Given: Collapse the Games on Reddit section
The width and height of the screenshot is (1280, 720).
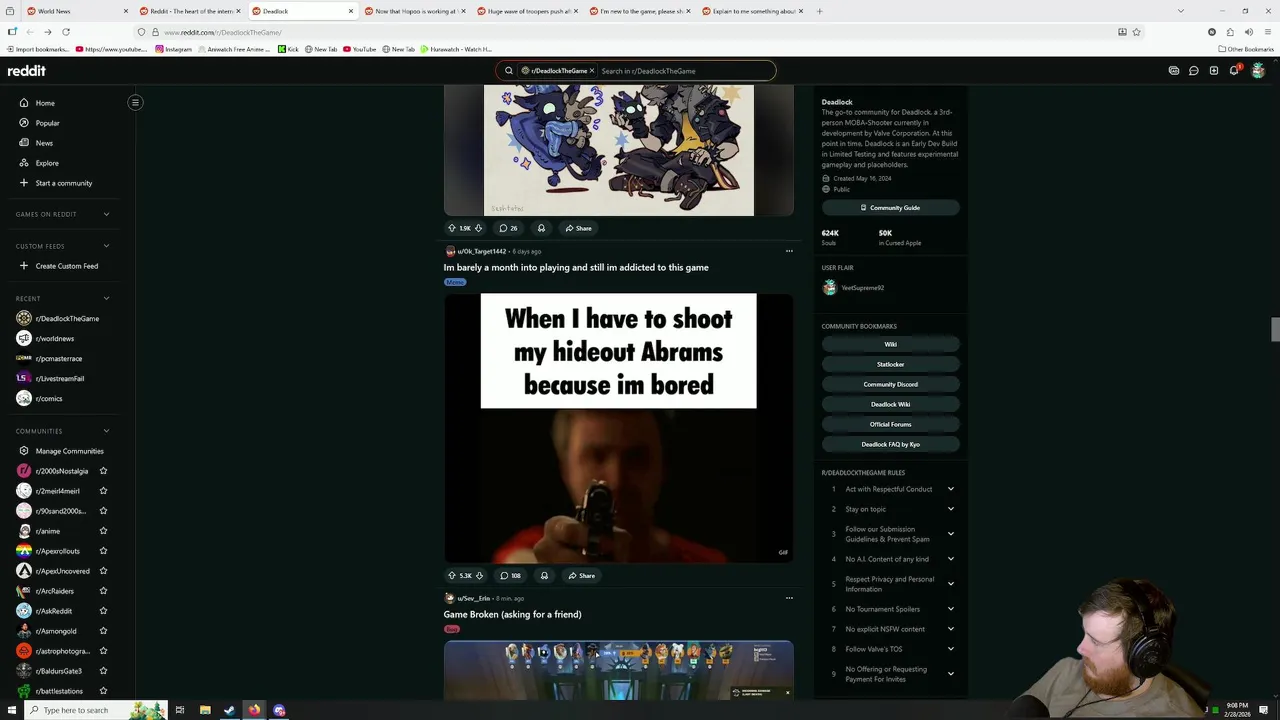Looking at the screenshot, I should [106, 214].
